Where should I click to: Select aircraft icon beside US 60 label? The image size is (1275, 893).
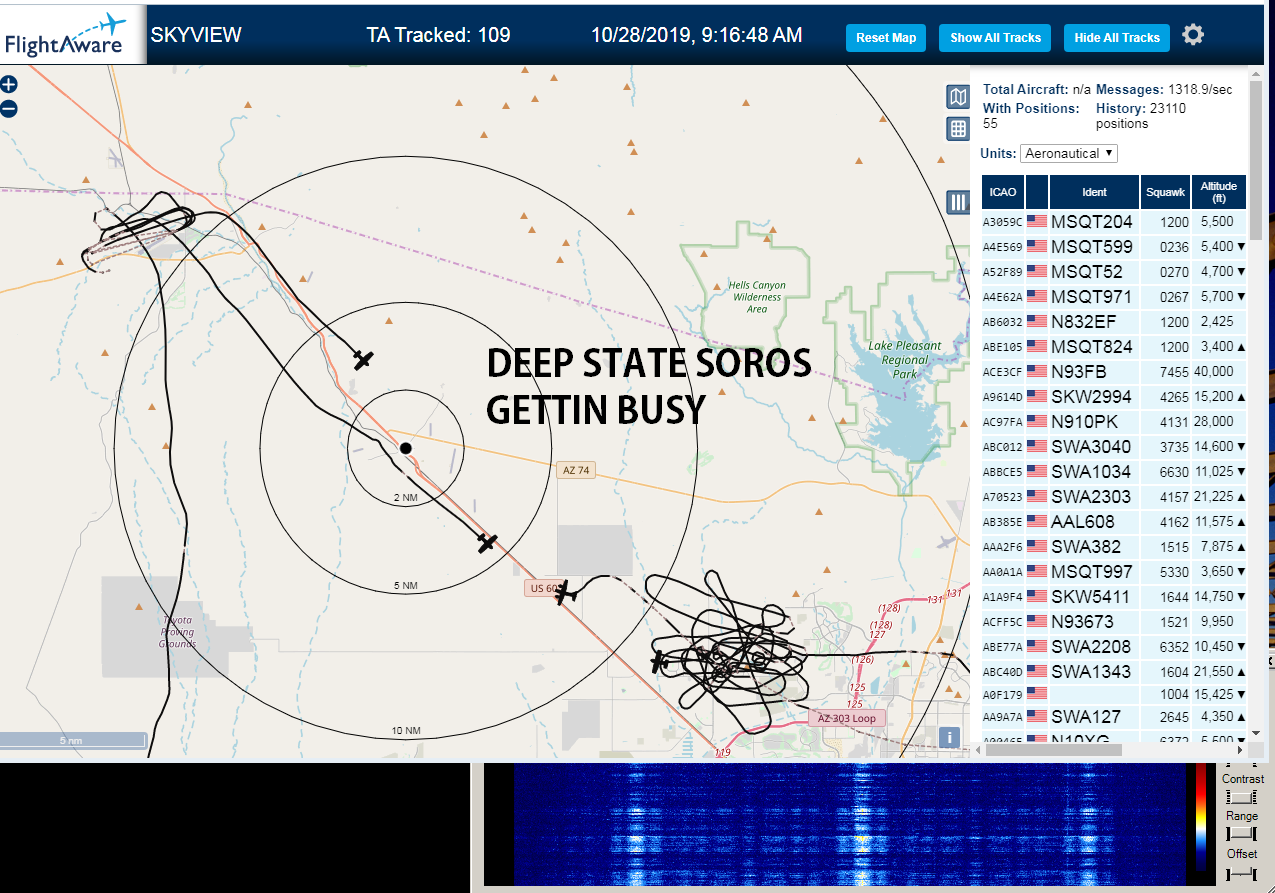point(567,592)
